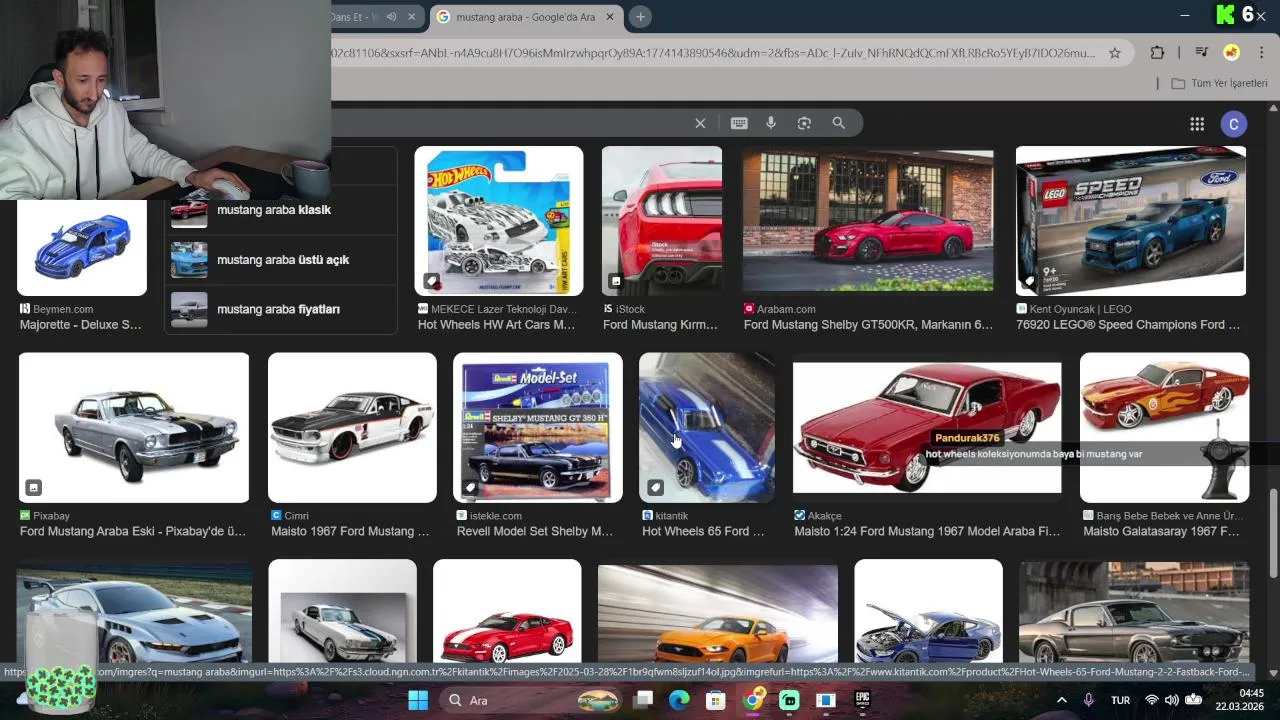Screen dimensions: 1280x720
Task: Open the Maisto Galatasaray RC car image
Action: tap(1165, 427)
